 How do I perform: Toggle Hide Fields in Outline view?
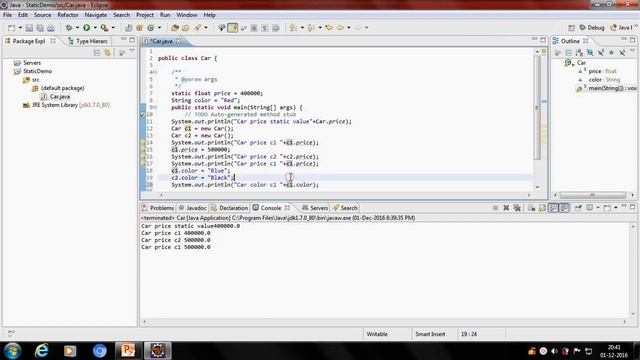pos(590,53)
